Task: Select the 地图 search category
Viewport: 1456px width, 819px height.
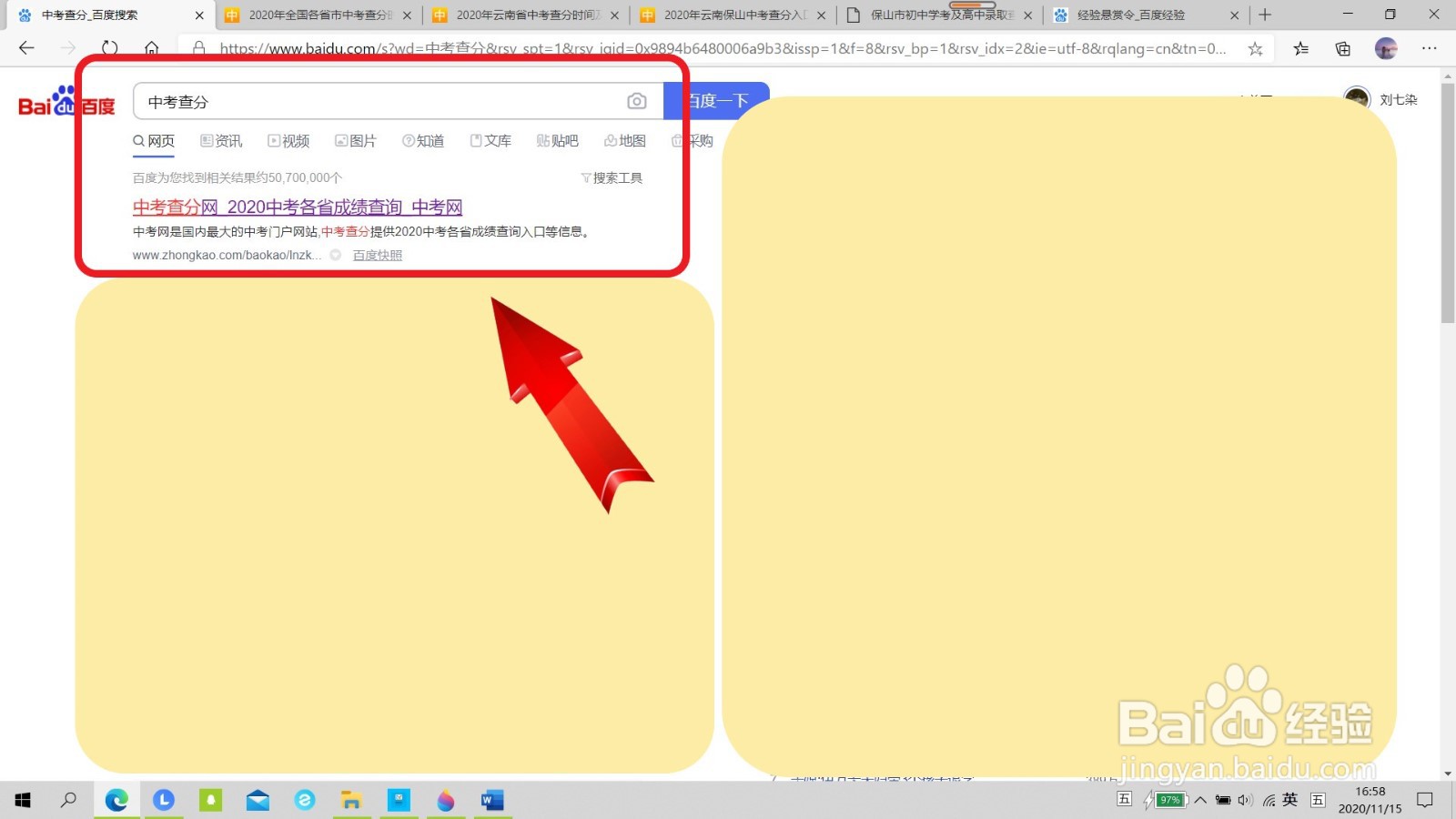Action: coord(625,141)
